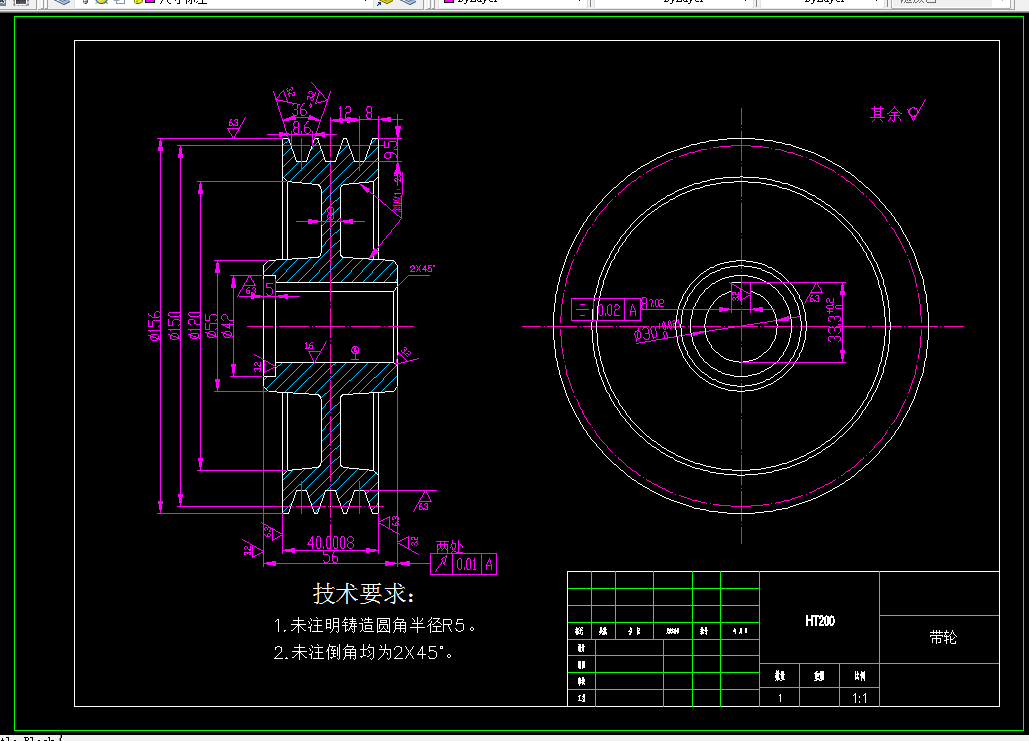Select the 2X45° chamfer leader text
This screenshot has height=741, width=1029.
[x=422, y=268]
